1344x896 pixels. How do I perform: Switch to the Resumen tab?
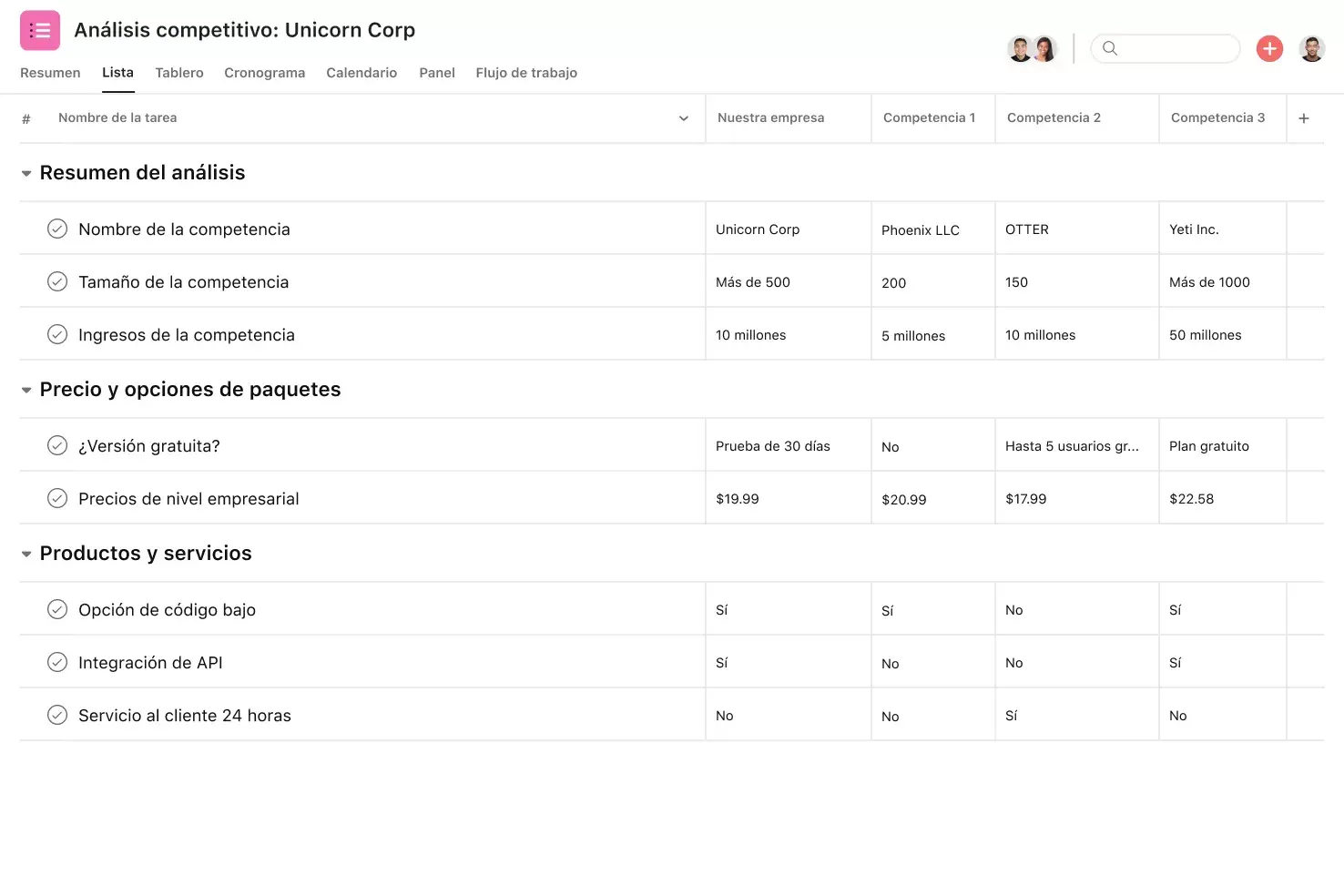coord(50,73)
